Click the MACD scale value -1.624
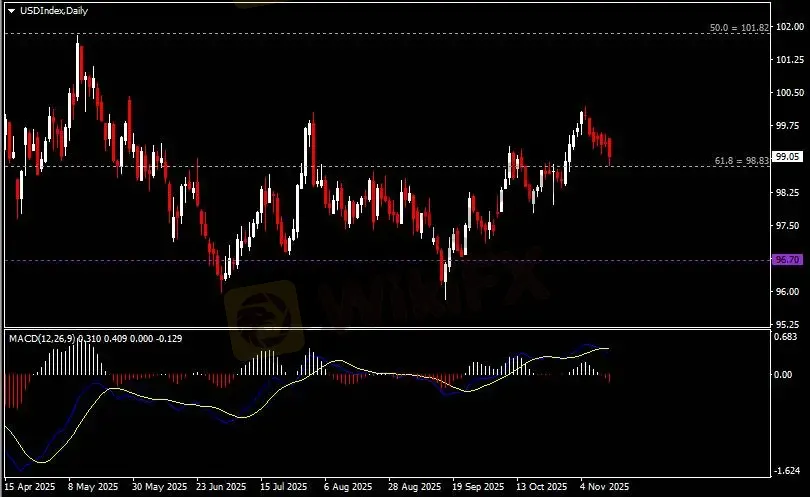The height and width of the screenshot is (497, 810). point(786,471)
